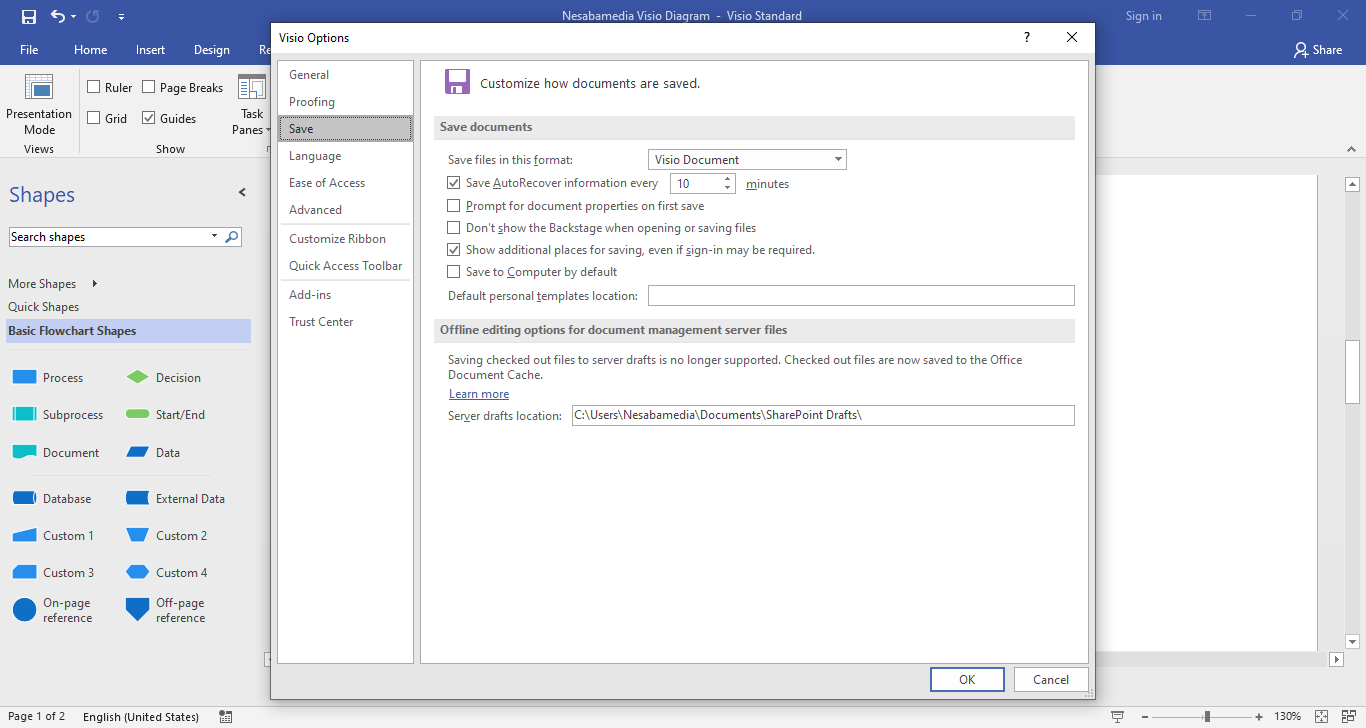1366x728 pixels.
Task: Click the Decision shape icon
Action: [x=137, y=377]
